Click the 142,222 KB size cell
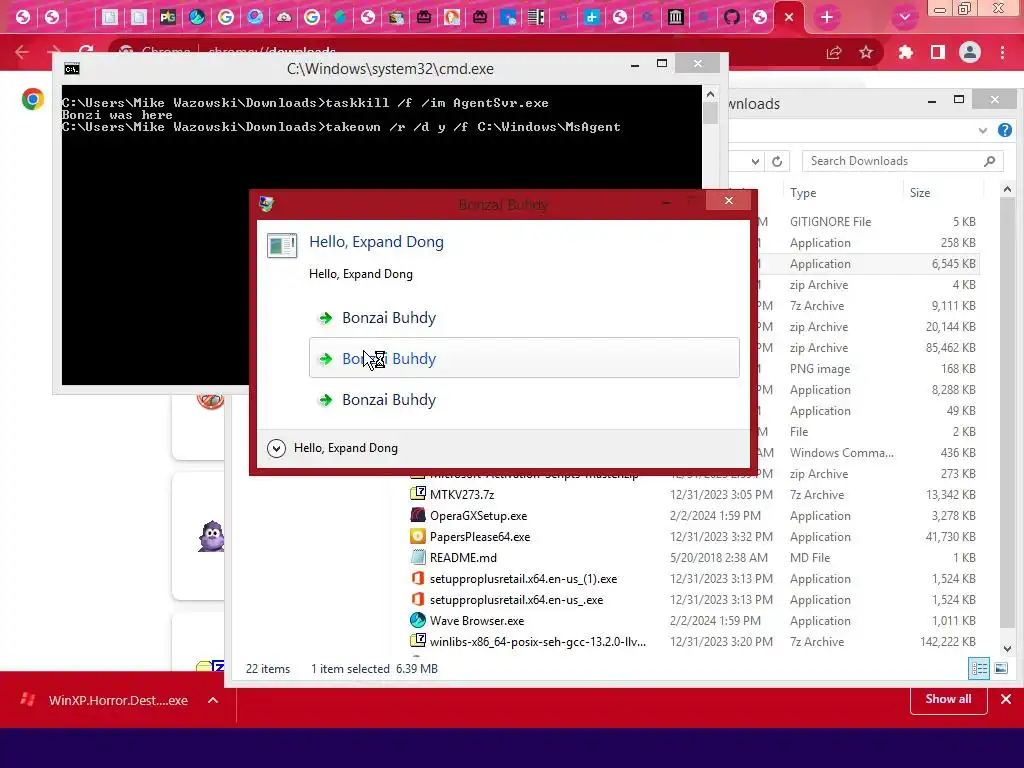This screenshot has width=1024, height=768. [x=948, y=641]
